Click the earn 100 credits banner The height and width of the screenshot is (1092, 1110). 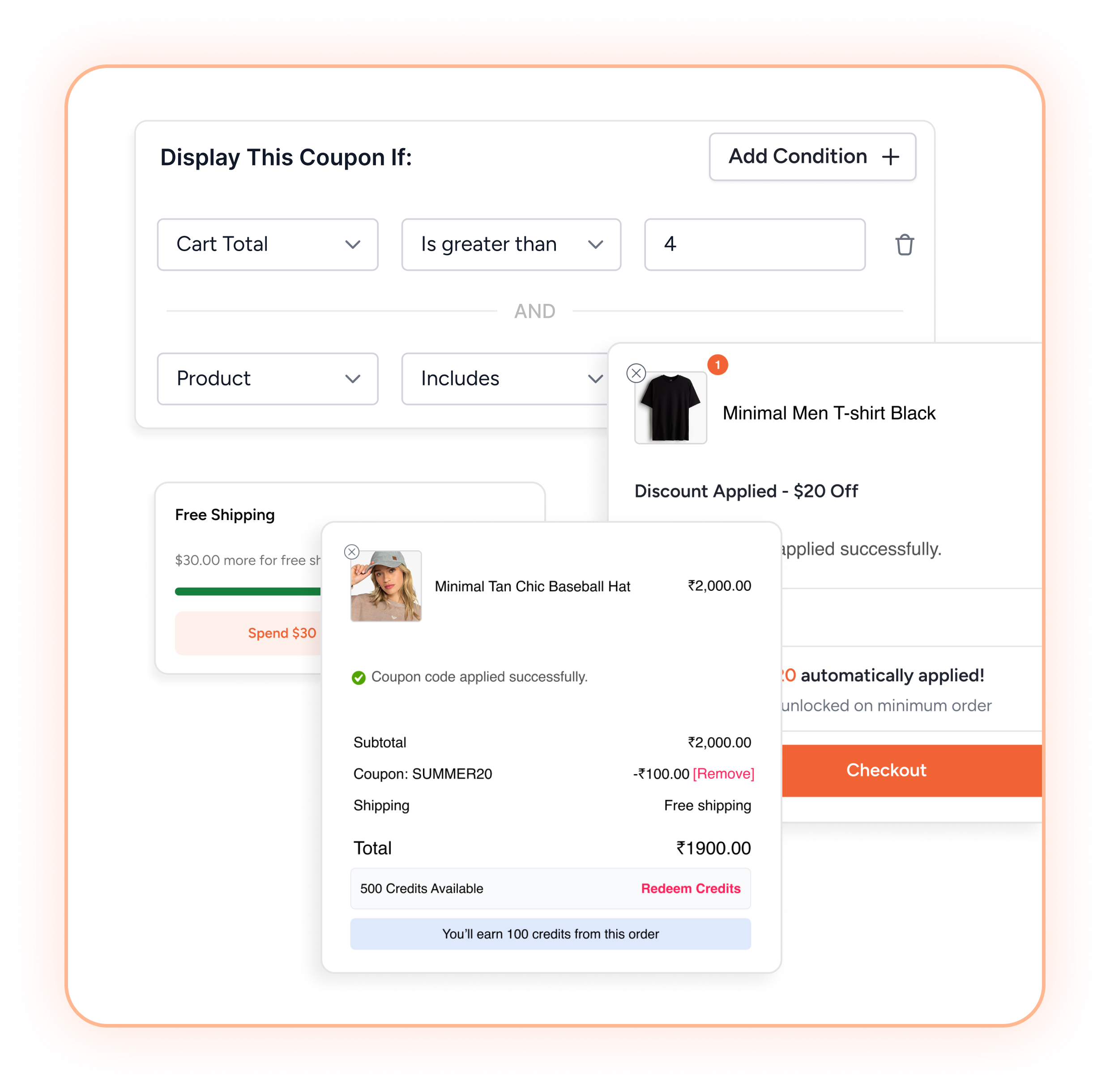click(550, 934)
